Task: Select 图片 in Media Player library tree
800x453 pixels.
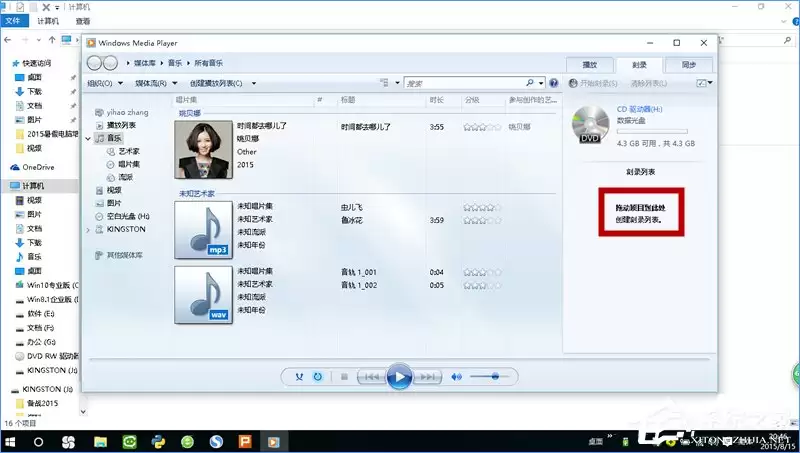Action: 114,203
